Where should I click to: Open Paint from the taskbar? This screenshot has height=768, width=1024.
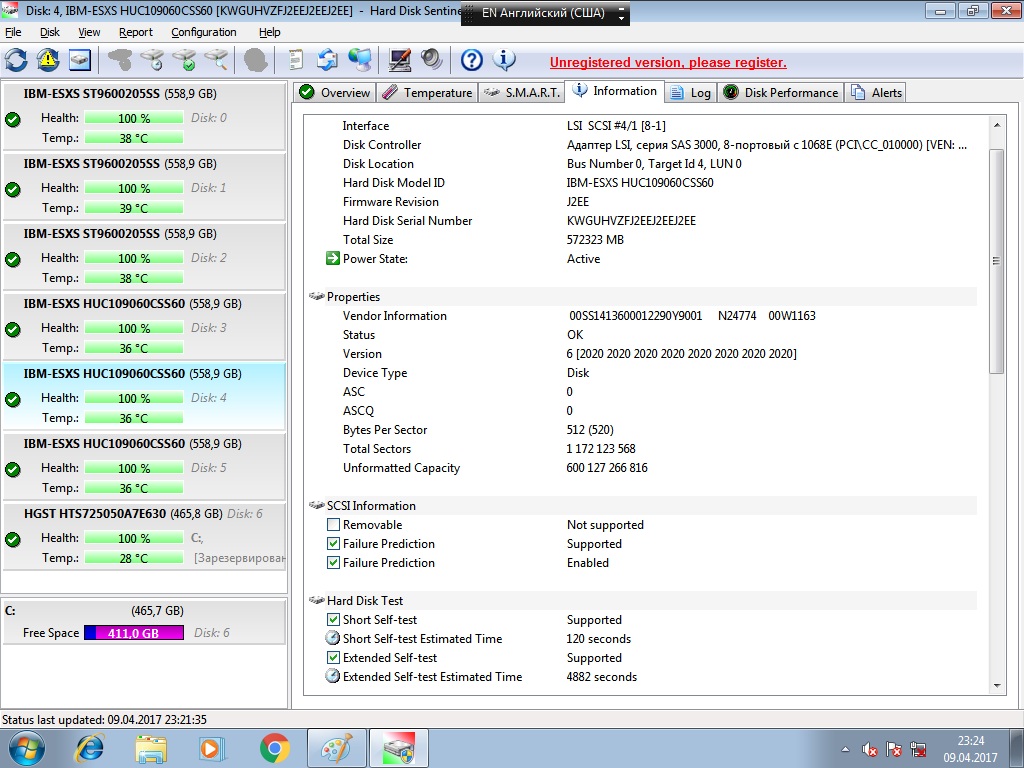336,748
